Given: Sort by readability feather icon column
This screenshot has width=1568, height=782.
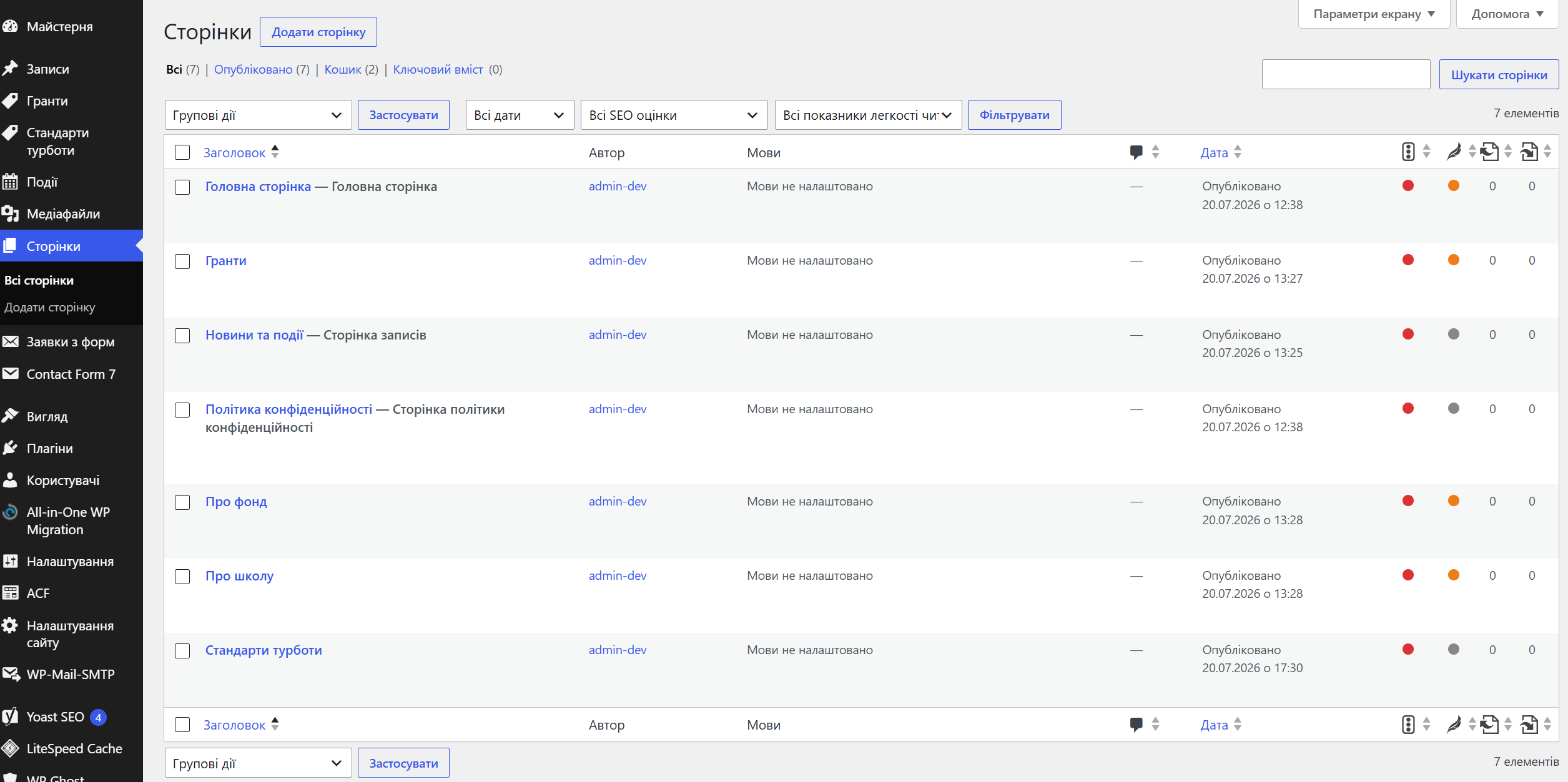Looking at the screenshot, I should click(1454, 152).
